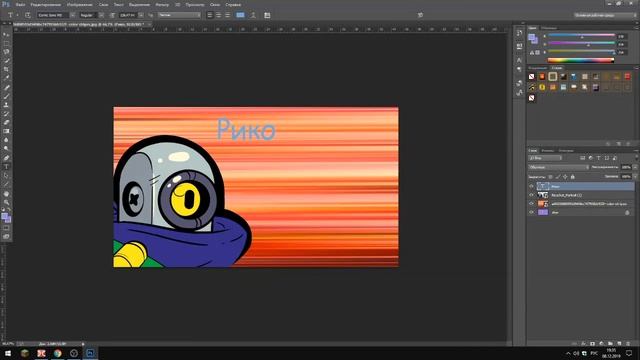
Task: Select the Blur tool
Action: [x=6, y=140]
